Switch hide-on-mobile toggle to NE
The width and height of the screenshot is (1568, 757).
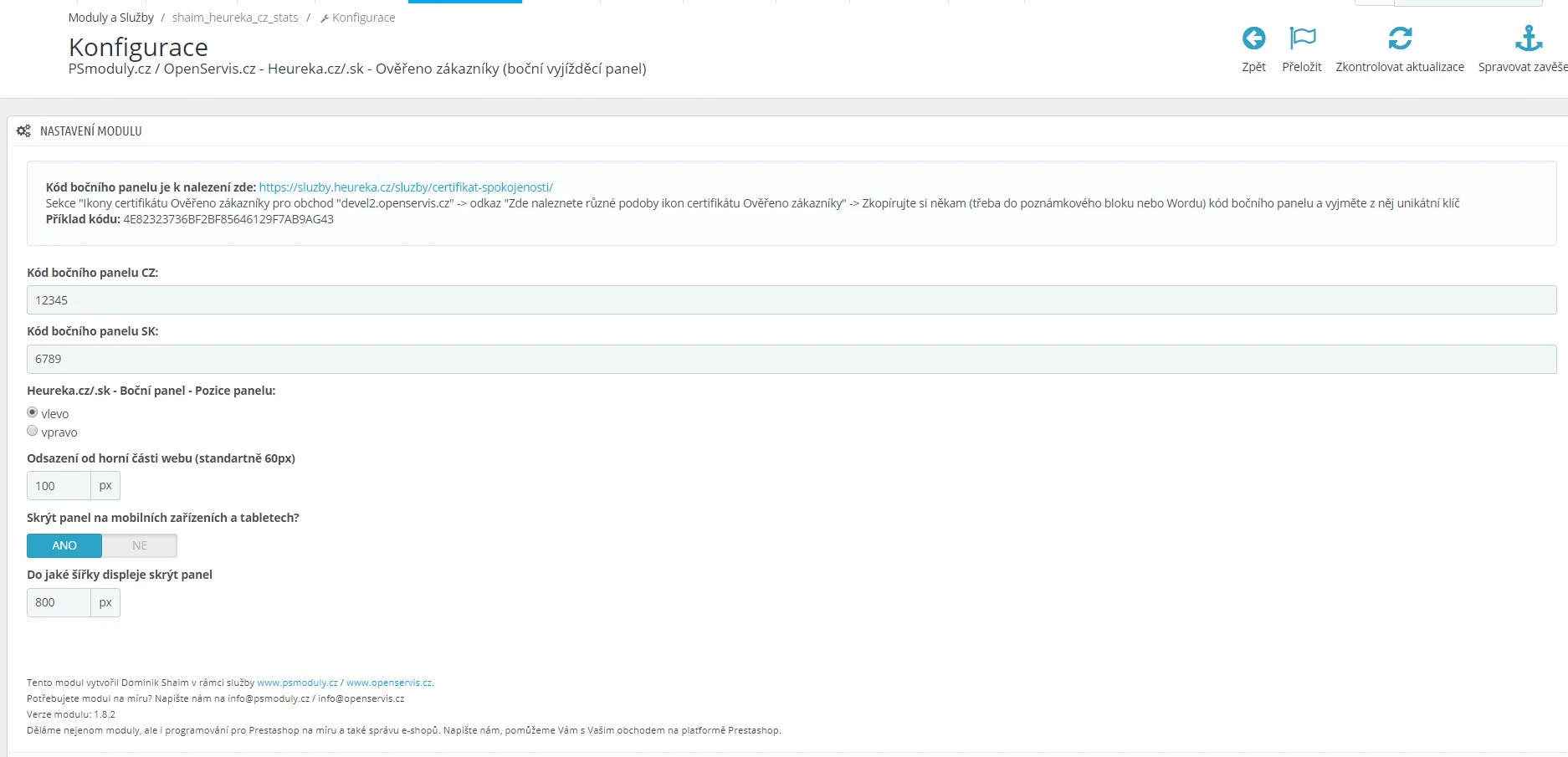point(140,545)
